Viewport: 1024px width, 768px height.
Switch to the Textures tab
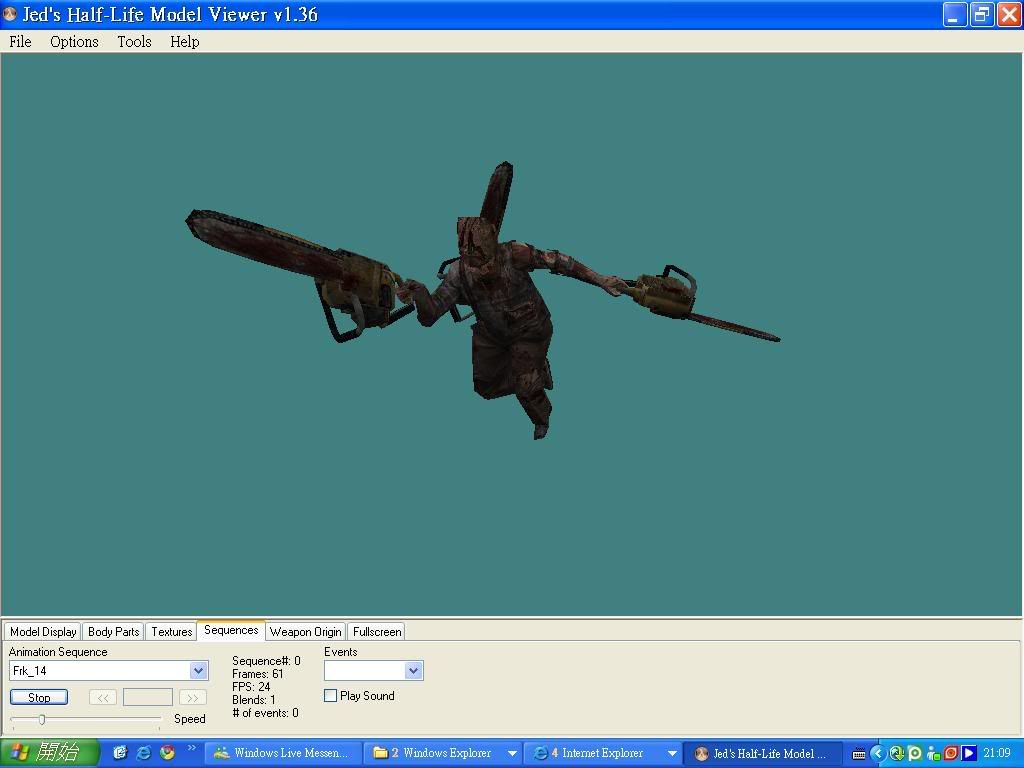[171, 632]
